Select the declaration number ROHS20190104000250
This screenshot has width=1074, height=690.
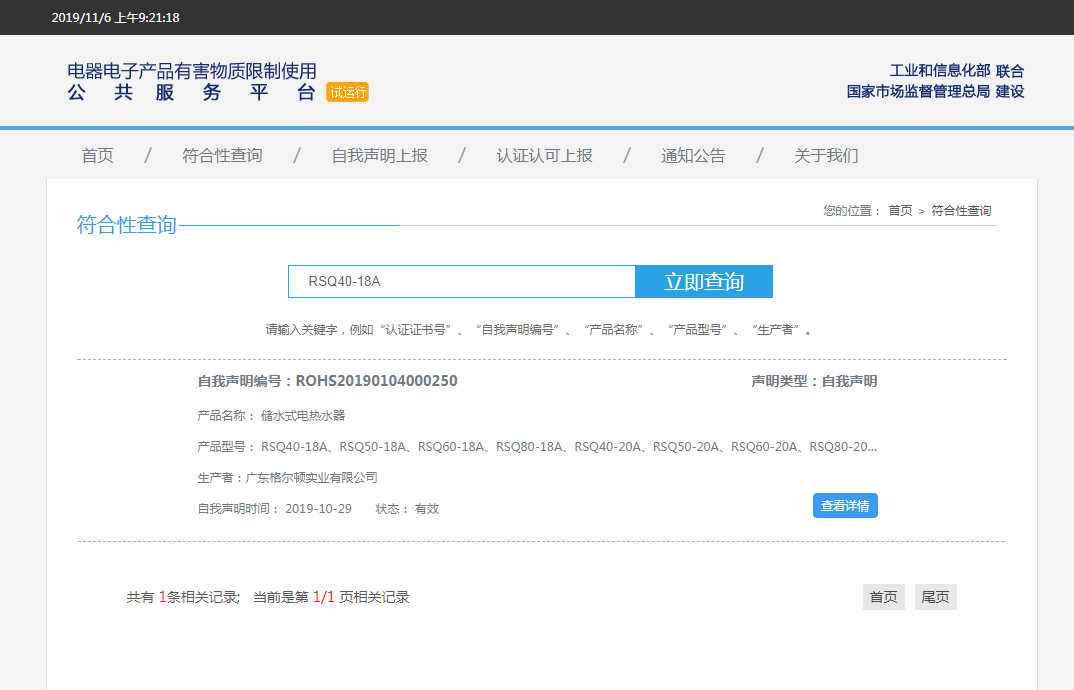click(x=376, y=381)
